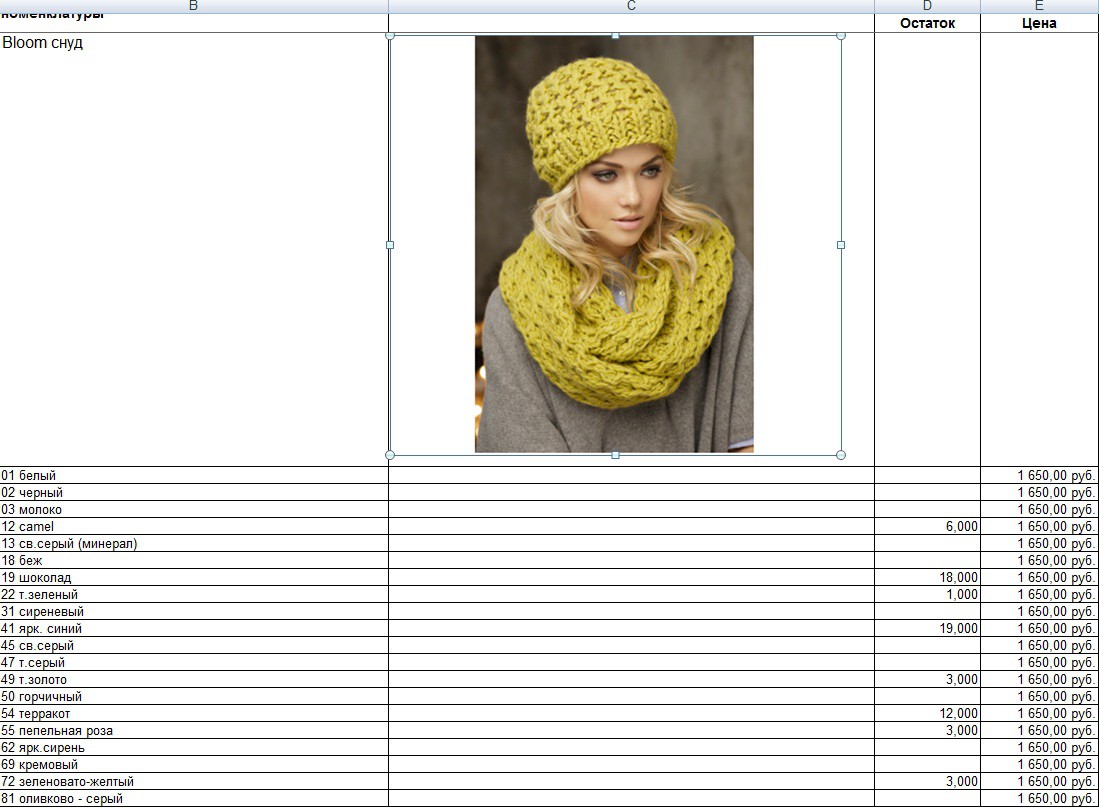This screenshot has width=1099, height=807.
Task: Click the price in the 19 шоколад row
Action: (1039, 577)
